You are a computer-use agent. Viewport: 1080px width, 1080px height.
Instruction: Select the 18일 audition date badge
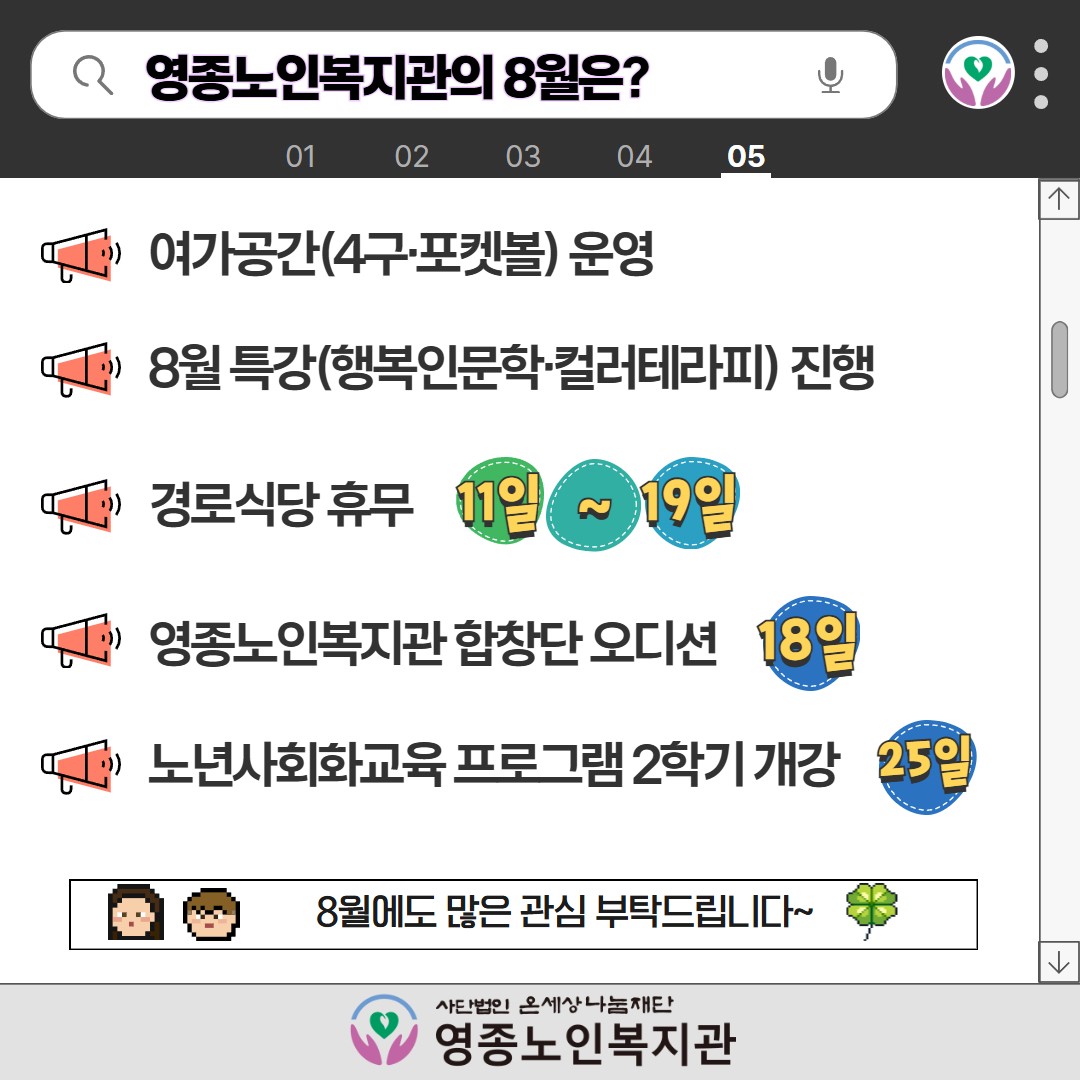(x=808, y=643)
